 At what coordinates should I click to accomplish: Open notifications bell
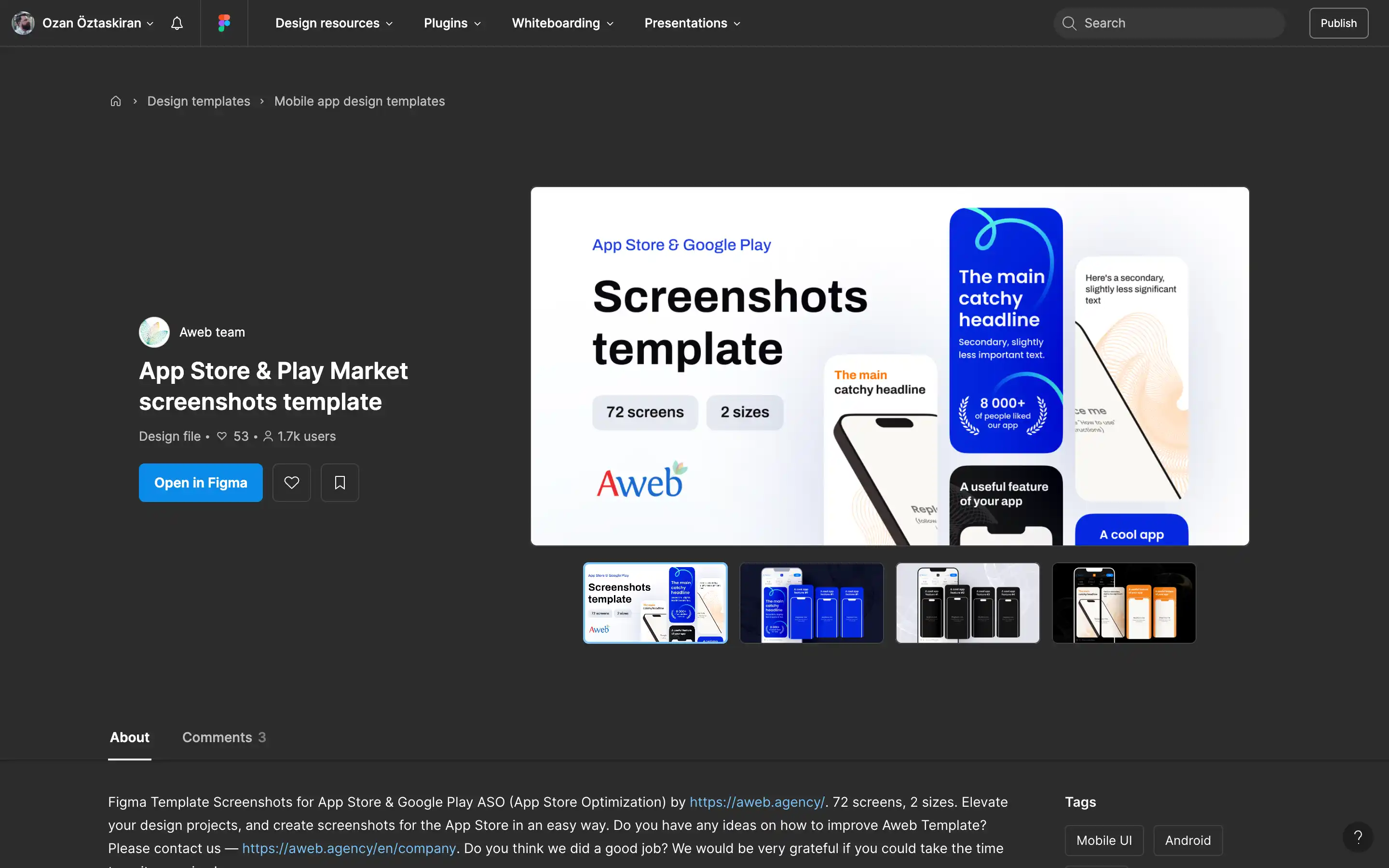[177, 23]
